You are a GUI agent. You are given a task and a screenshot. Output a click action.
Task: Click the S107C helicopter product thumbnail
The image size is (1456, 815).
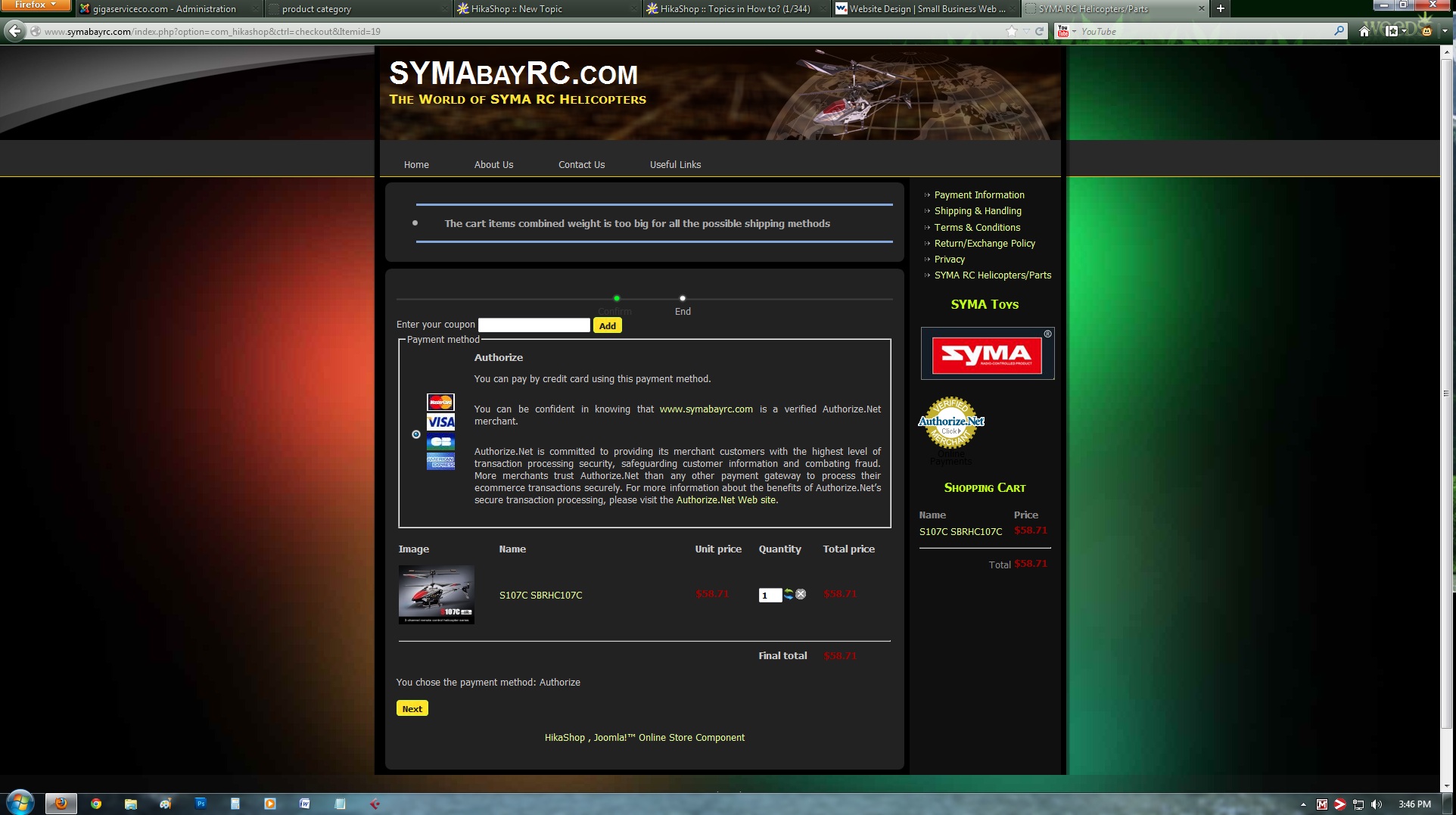pos(437,594)
